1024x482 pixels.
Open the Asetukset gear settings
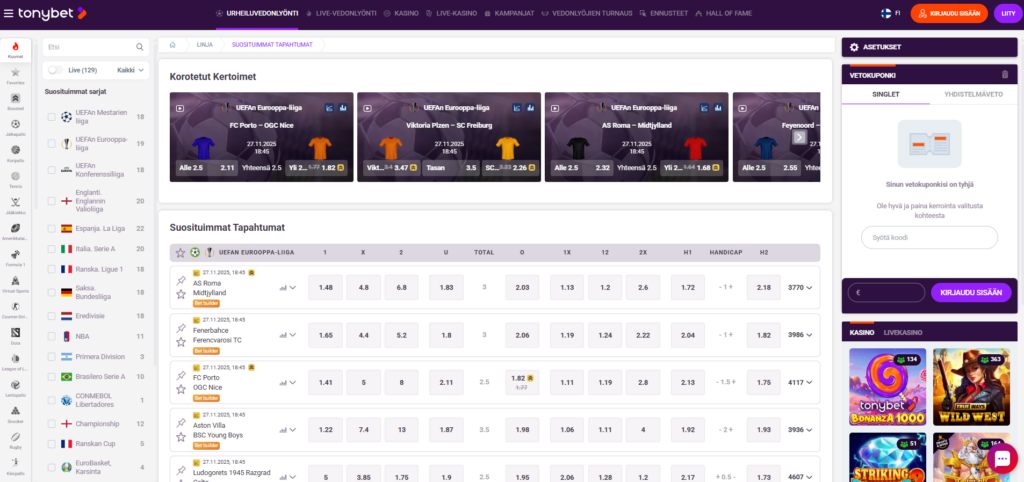point(852,46)
